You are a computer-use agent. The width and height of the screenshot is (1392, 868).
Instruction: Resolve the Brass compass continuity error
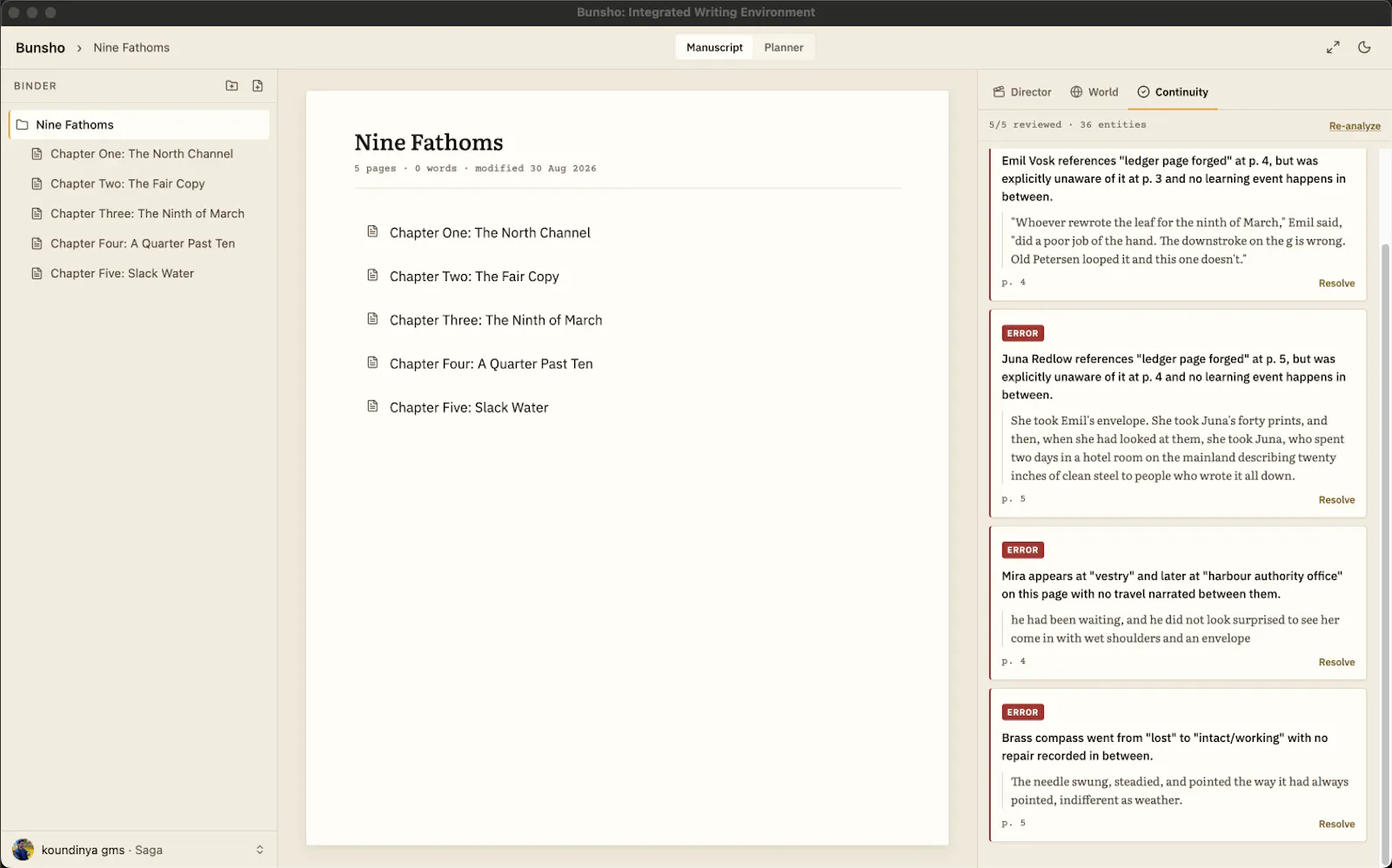[x=1336, y=825]
